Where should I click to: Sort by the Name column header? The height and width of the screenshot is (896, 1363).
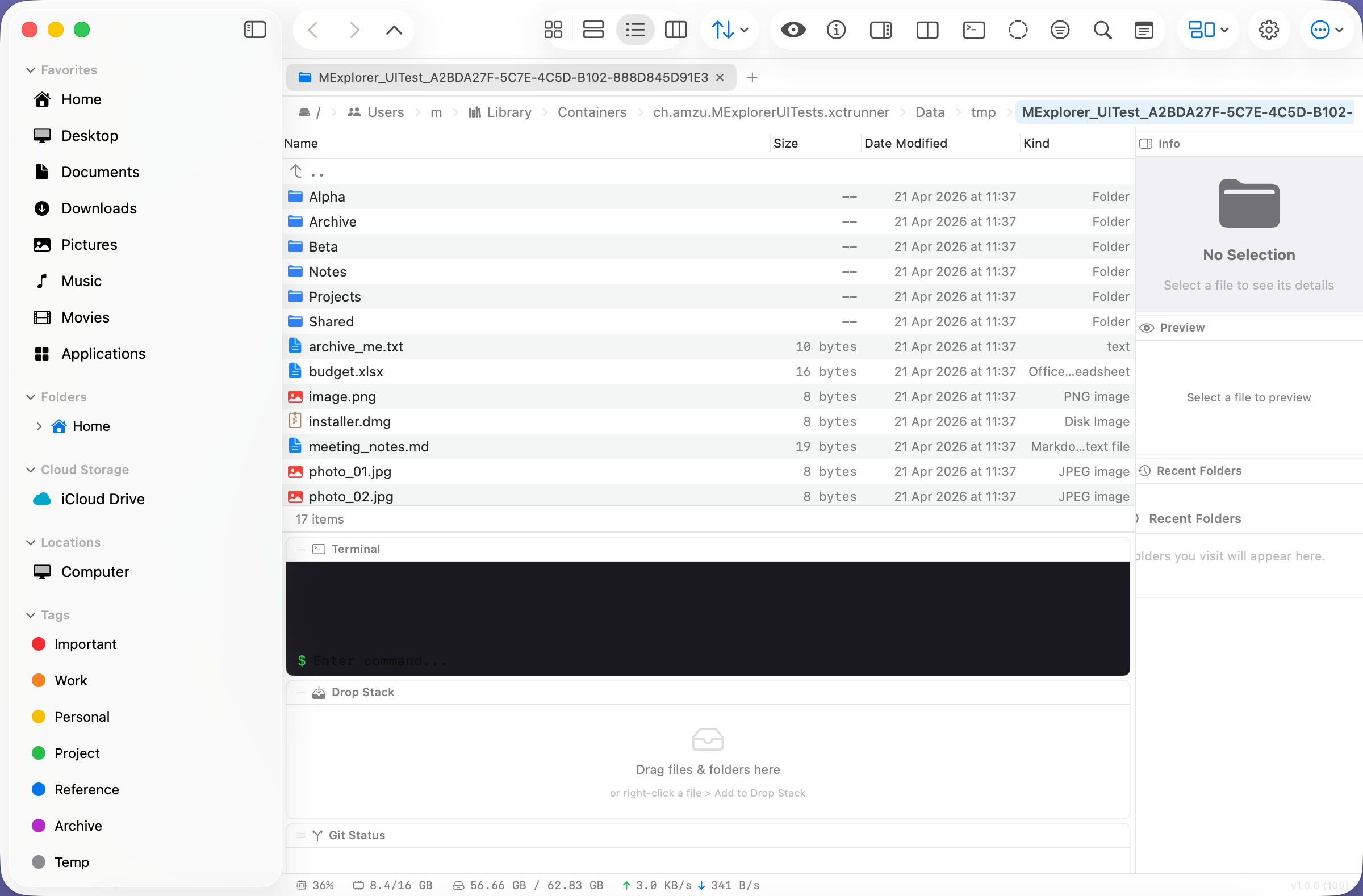coord(526,143)
